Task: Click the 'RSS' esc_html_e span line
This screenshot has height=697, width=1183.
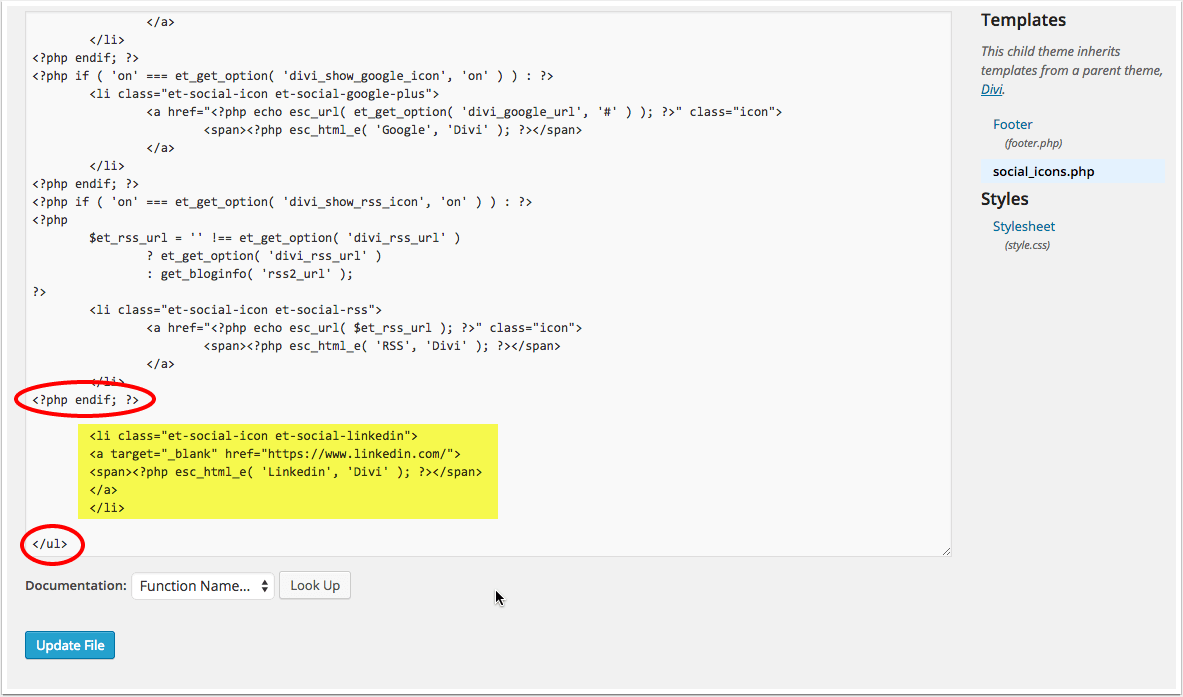Action: click(382, 346)
